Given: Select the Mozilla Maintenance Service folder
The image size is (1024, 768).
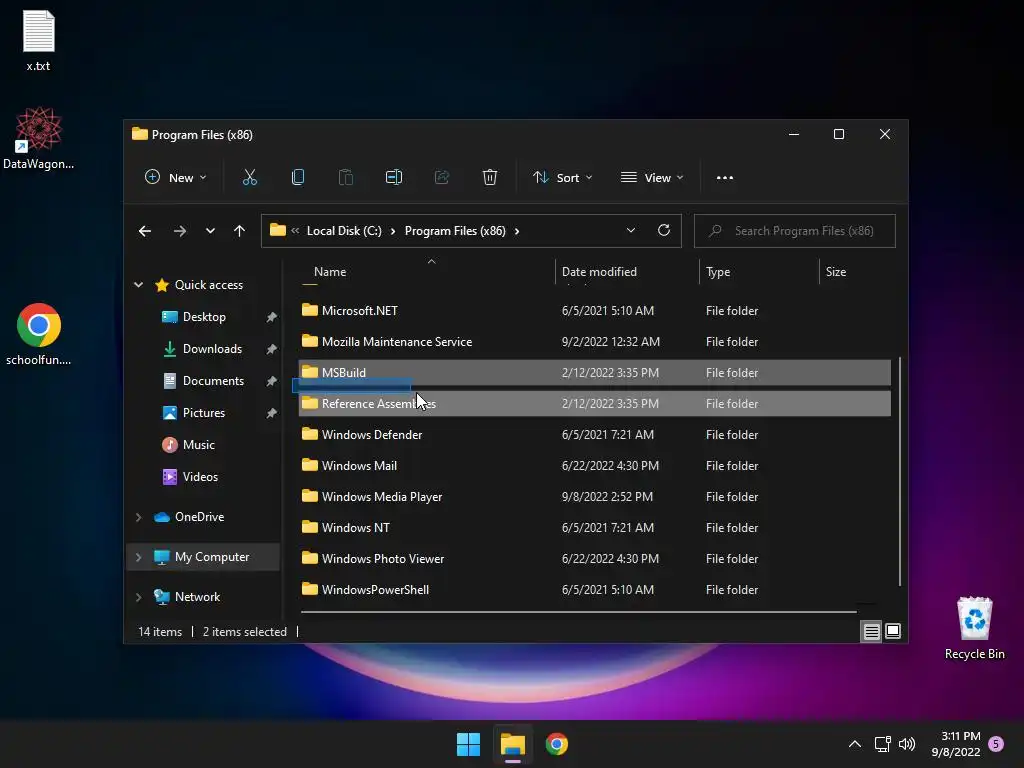Looking at the screenshot, I should (x=594, y=342).
